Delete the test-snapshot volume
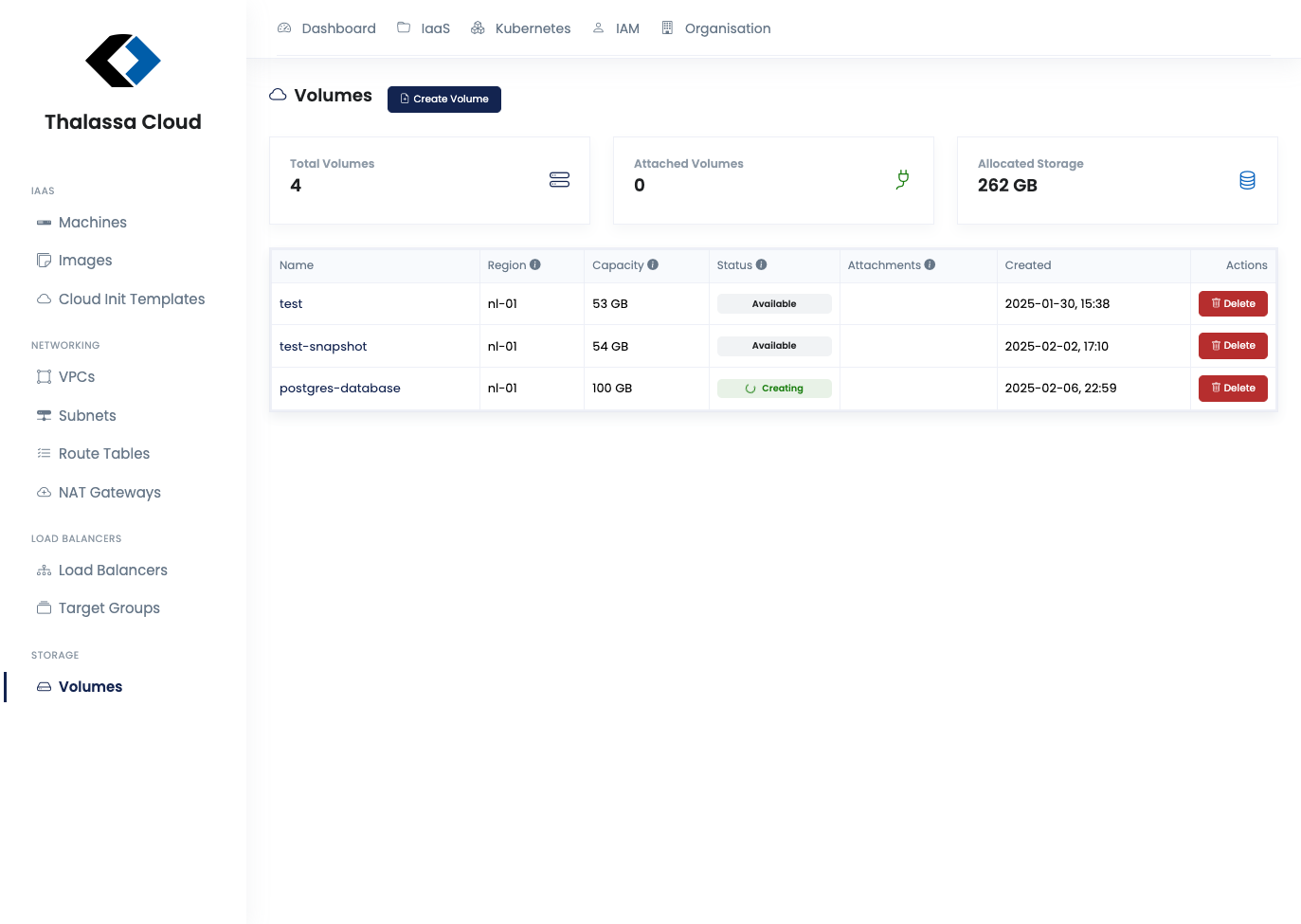The height and width of the screenshot is (924, 1301). (1232, 346)
